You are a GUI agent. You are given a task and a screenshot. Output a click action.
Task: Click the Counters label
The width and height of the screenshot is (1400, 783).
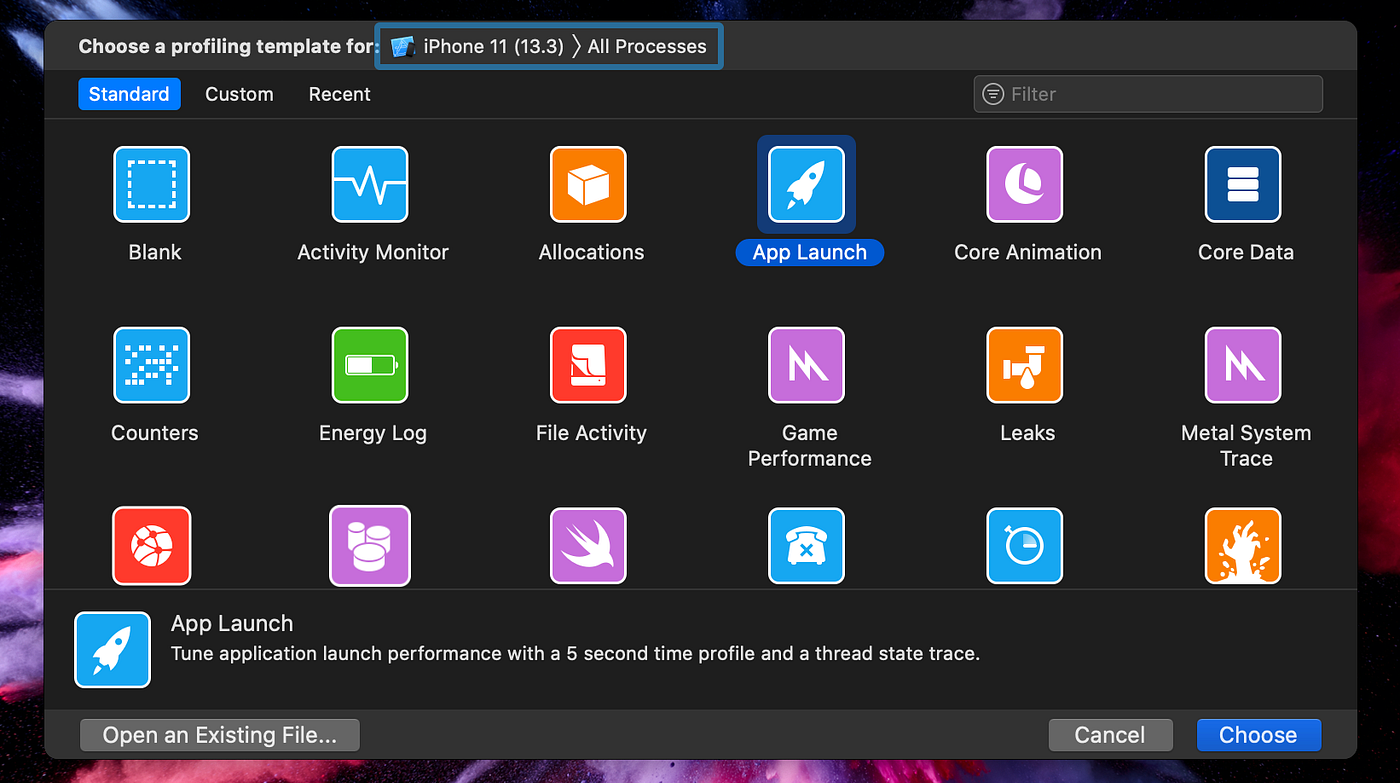(x=155, y=433)
